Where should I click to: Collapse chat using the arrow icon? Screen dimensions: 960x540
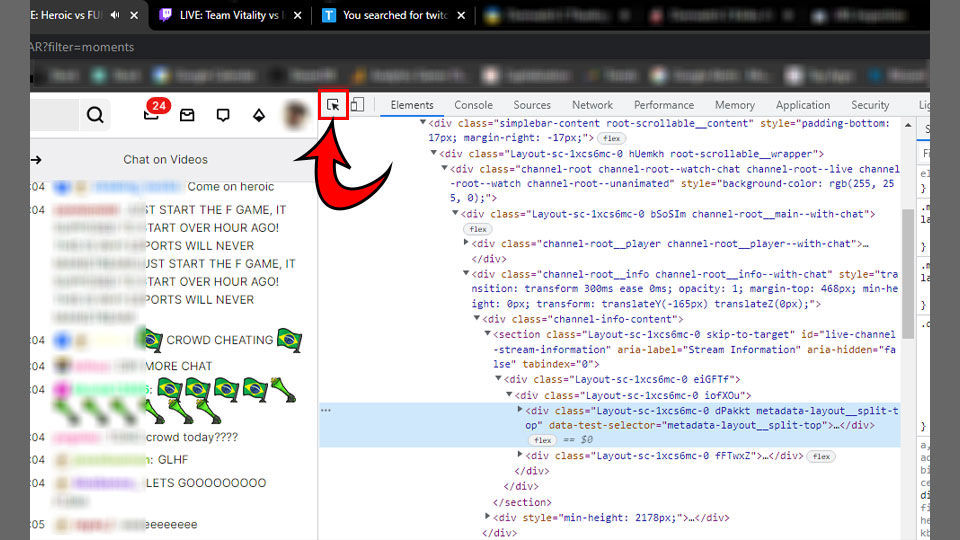[36, 160]
